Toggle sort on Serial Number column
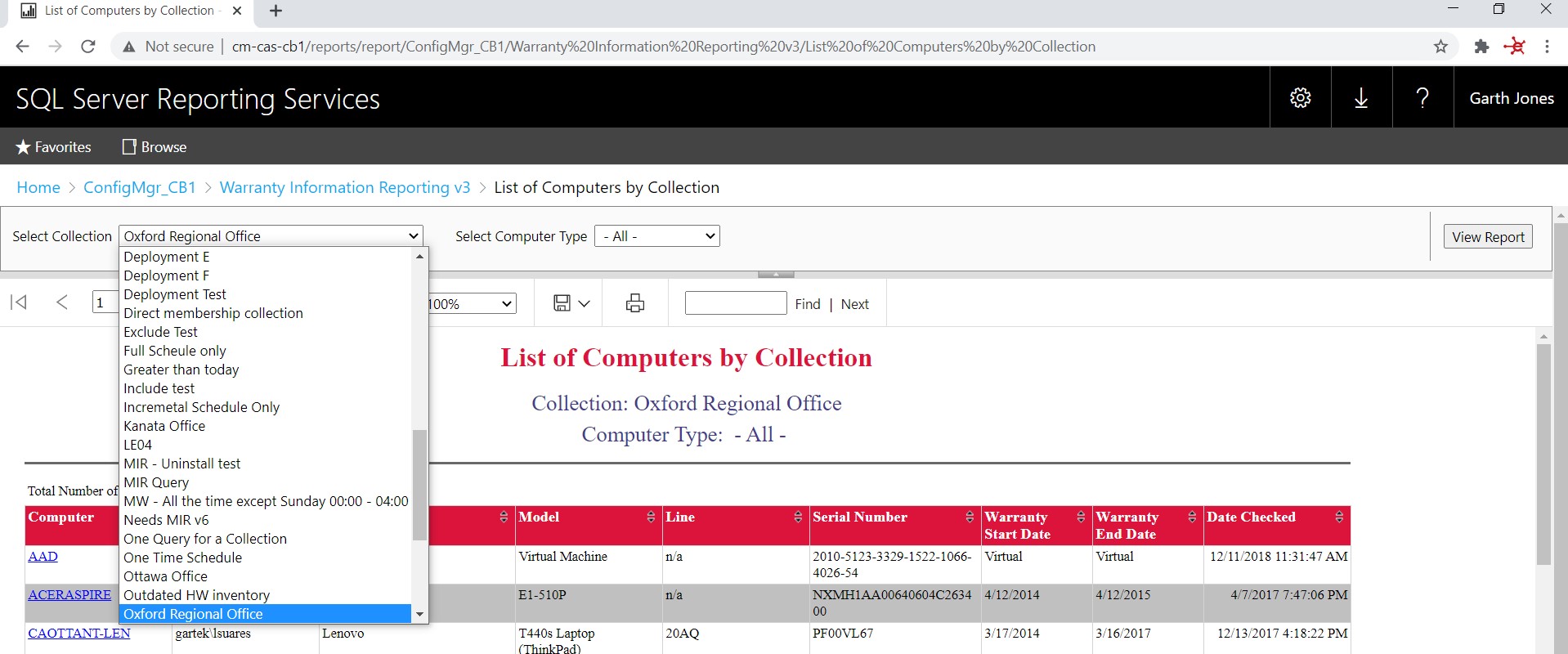This screenshot has height=654, width=1568. point(970,517)
